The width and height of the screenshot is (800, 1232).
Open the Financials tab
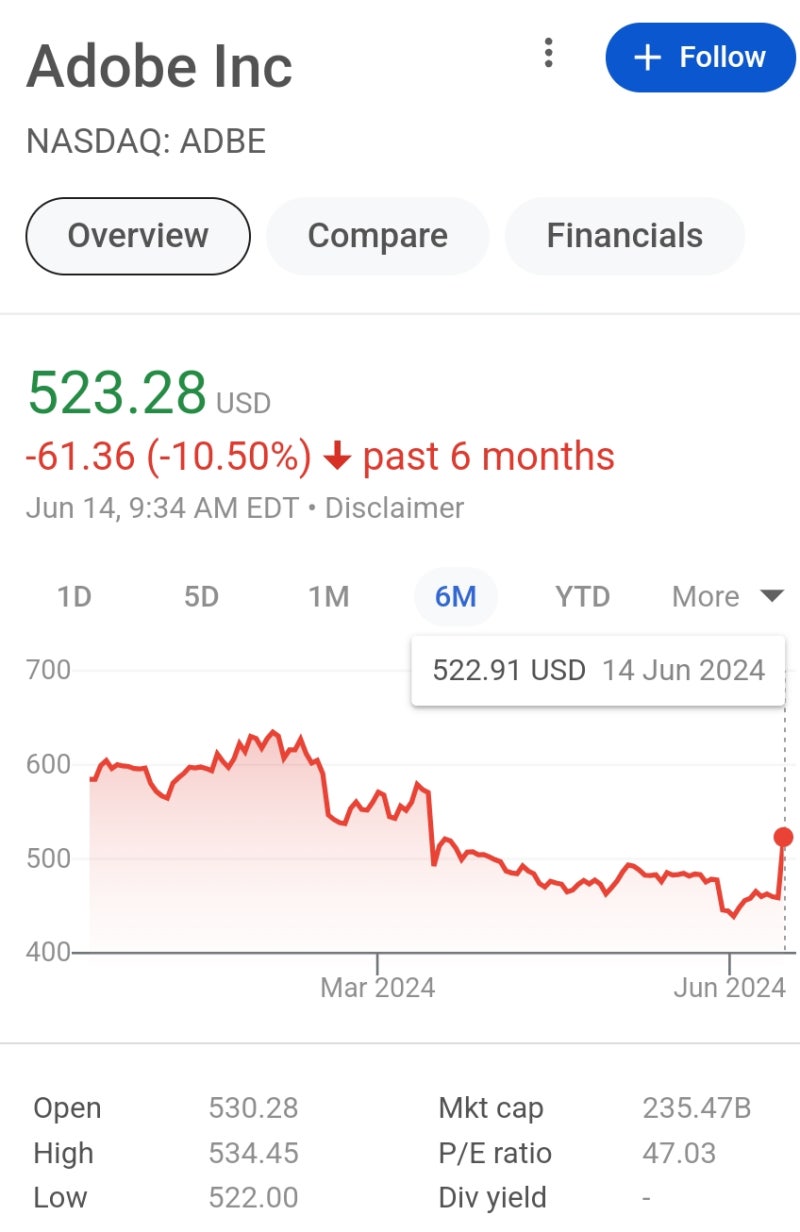(625, 236)
